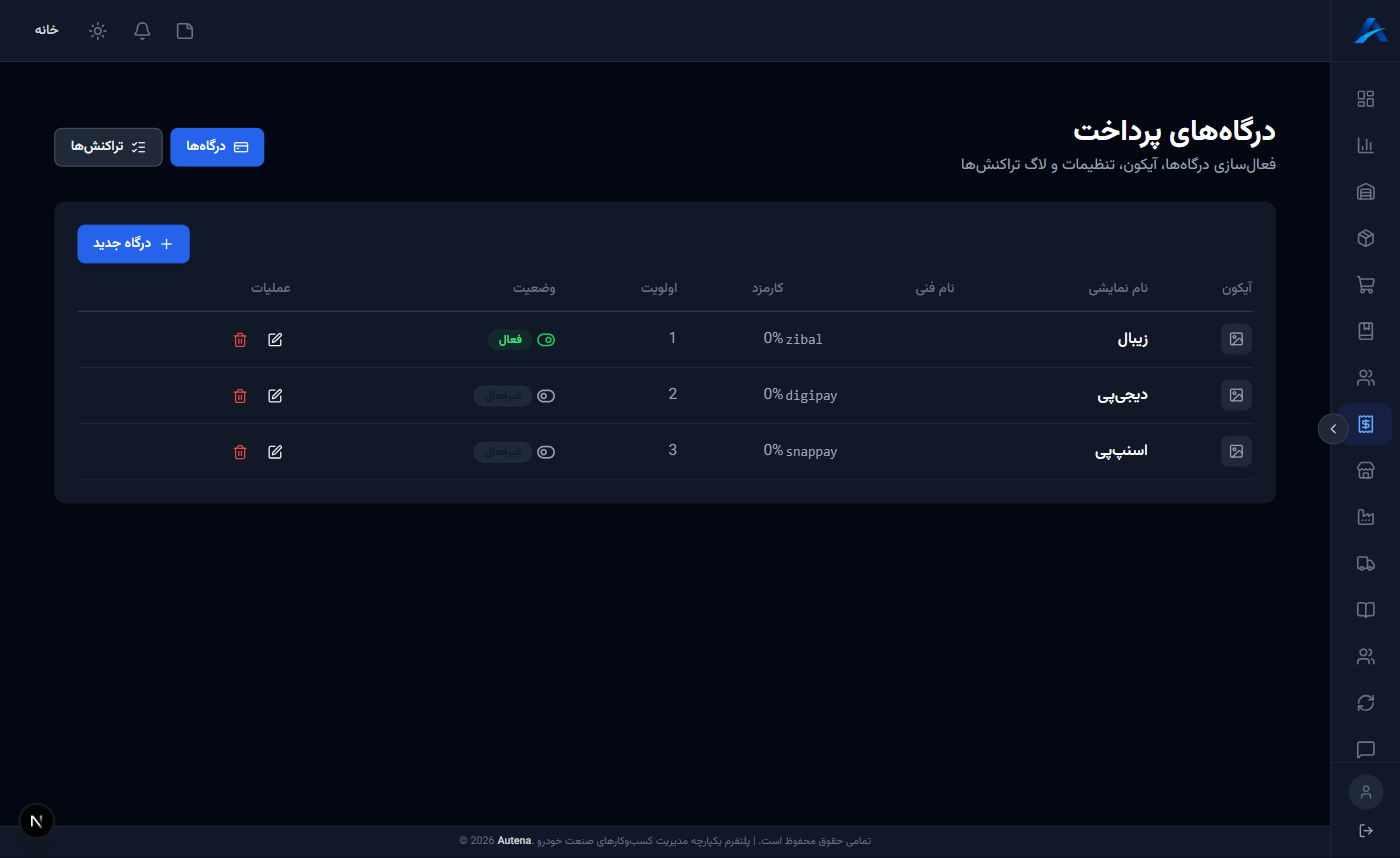This screenshot has height=858, width=1400.
Task: Open the chat message sidebar icon
Action: pyautogui.click(x=1365, y=750)
